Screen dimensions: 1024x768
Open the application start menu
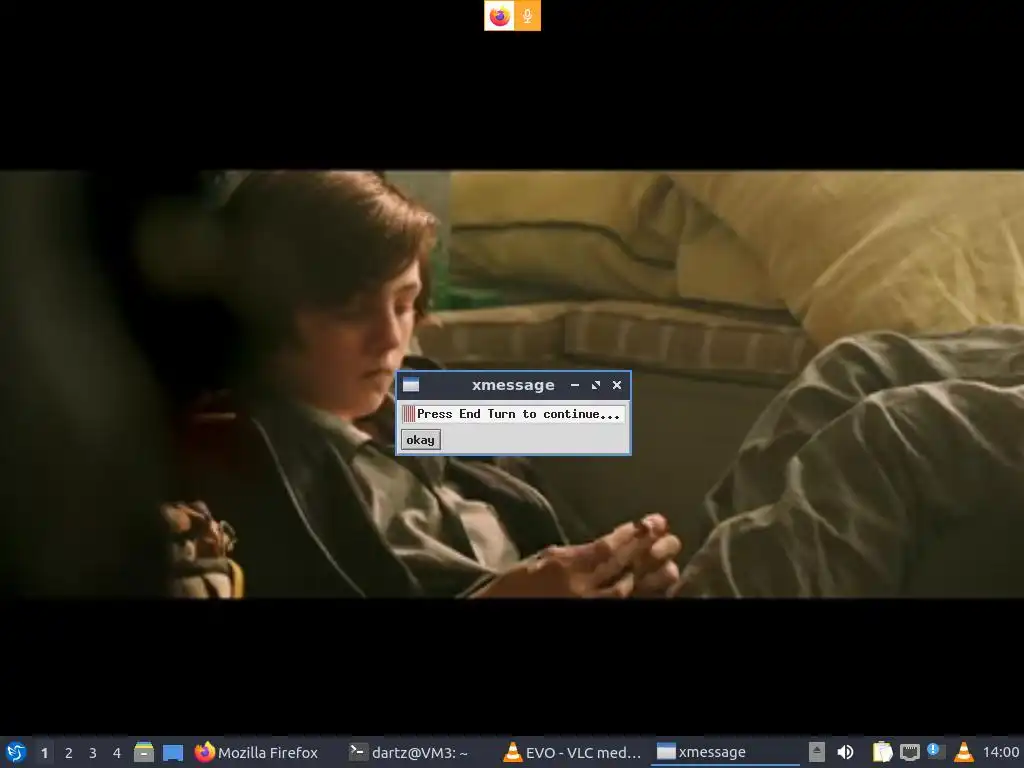[16, 752]
